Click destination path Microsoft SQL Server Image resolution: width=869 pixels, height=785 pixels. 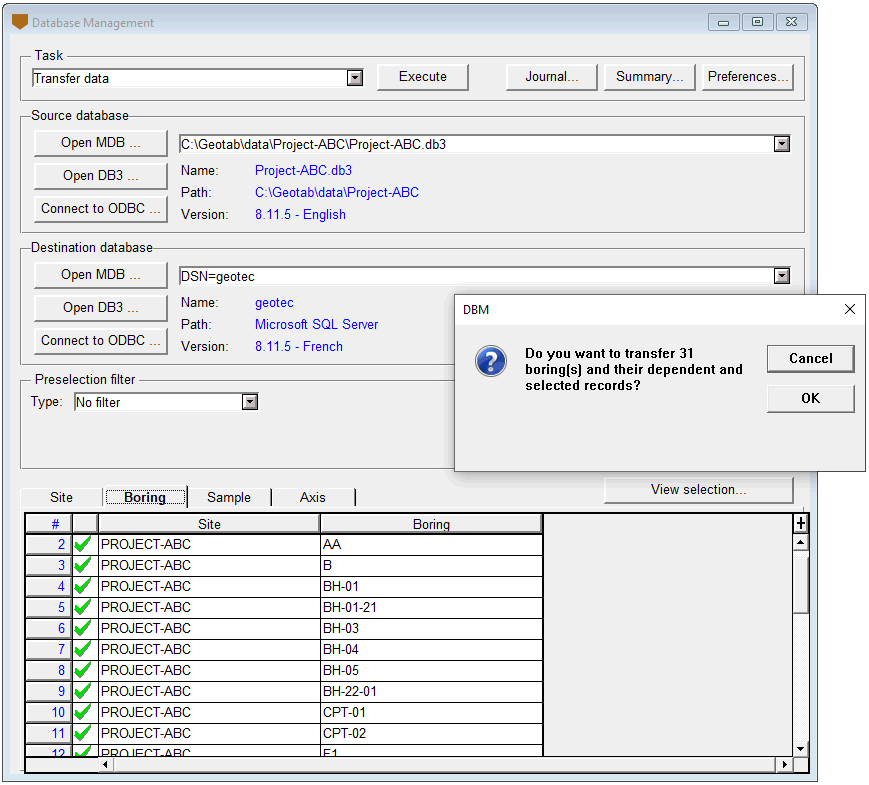[316, 324]
